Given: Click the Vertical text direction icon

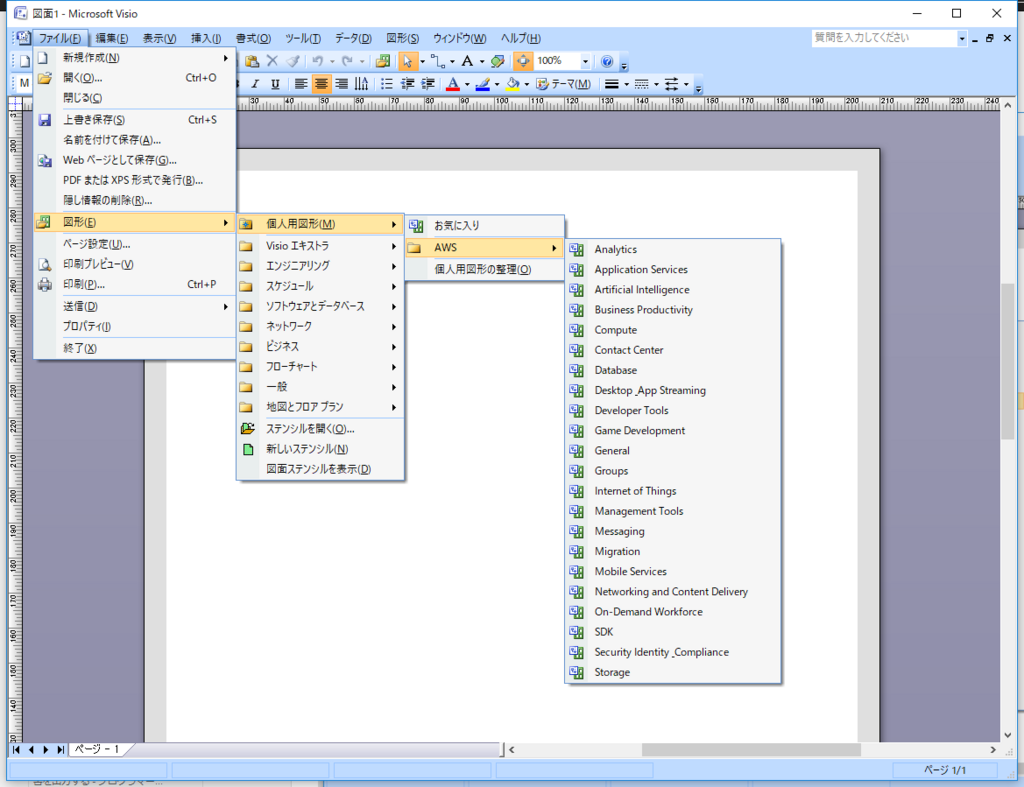Looking at the screenshot, I should point(361,84).
